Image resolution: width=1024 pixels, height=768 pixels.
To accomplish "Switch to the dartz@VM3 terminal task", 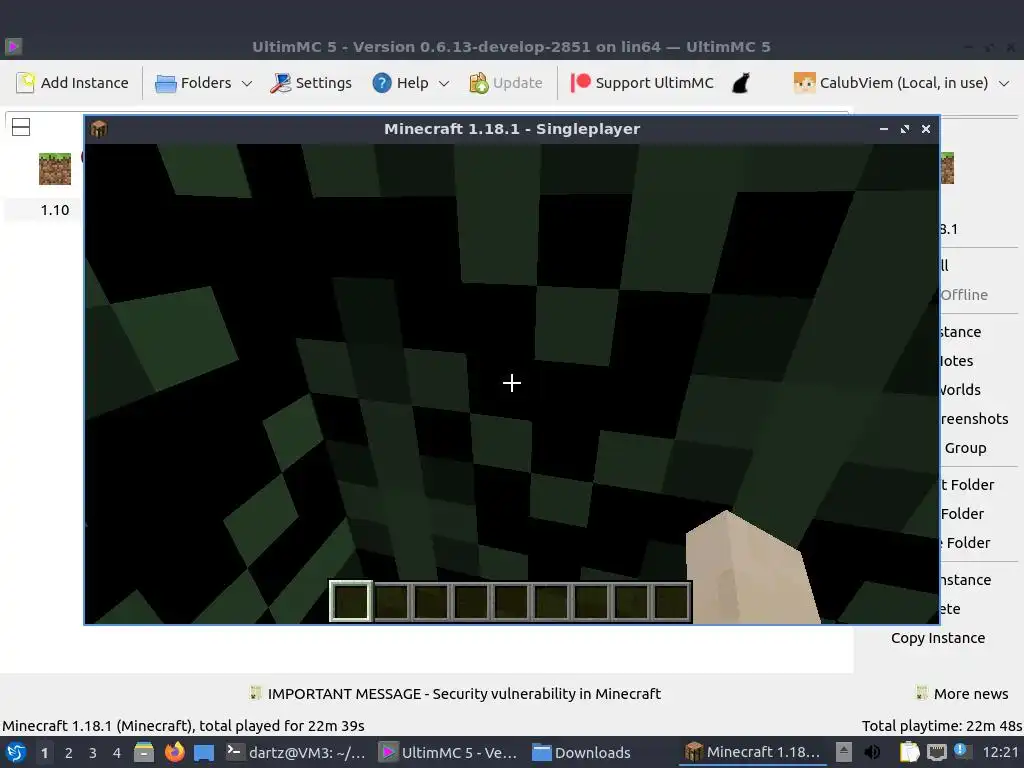I will (x=296, y=752).
